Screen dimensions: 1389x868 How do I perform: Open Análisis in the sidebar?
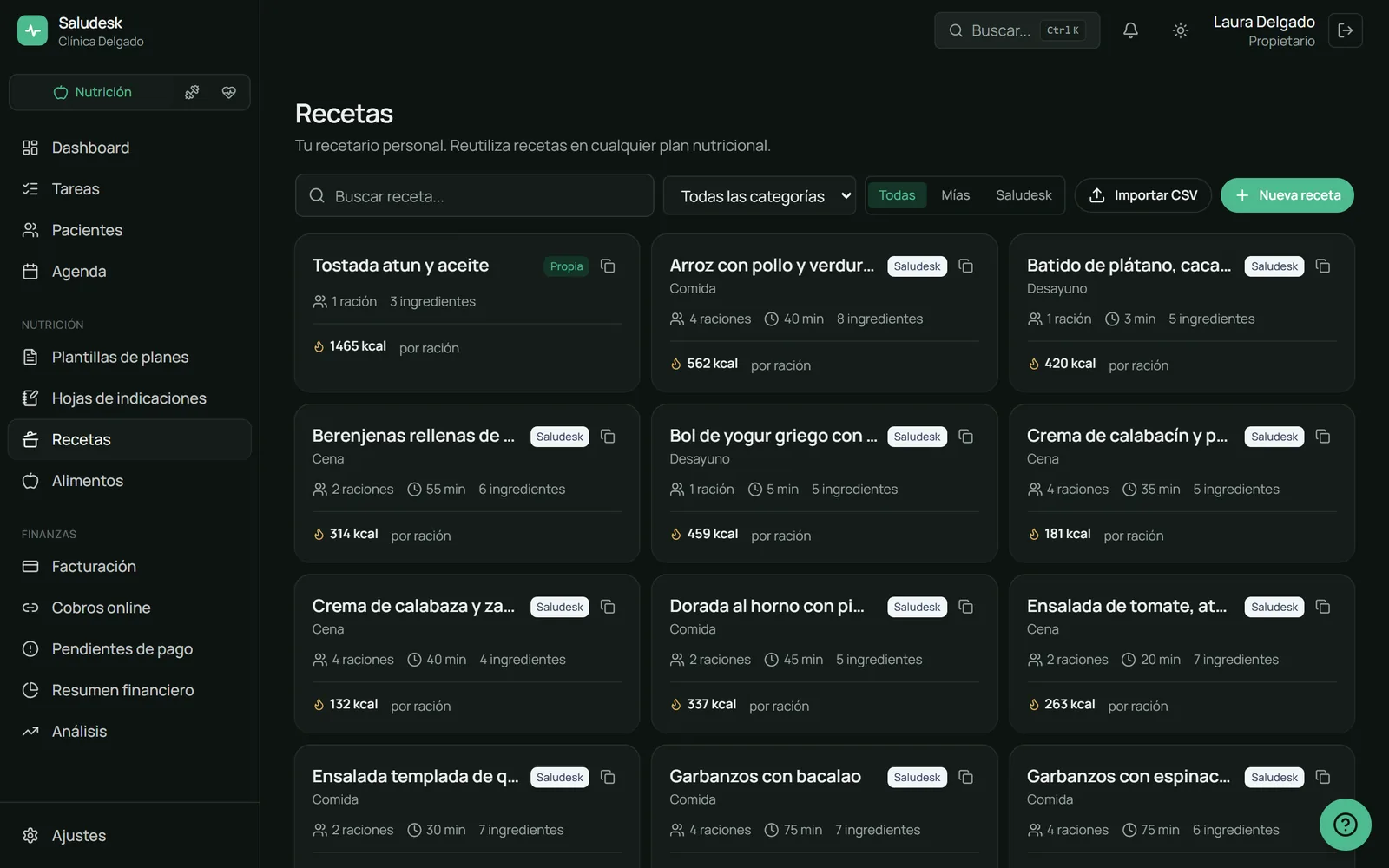coord(129,732)
